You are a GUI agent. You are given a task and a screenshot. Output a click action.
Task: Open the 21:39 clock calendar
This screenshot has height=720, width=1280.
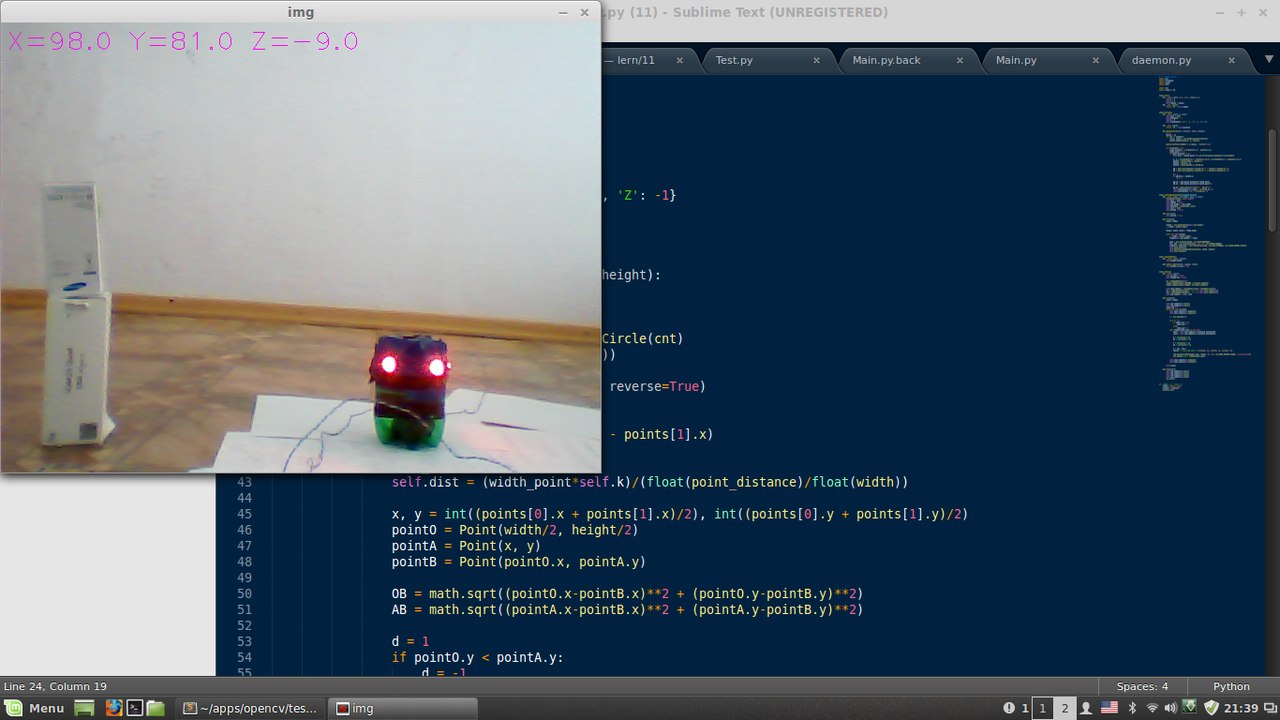click(x=1241, y=708)
